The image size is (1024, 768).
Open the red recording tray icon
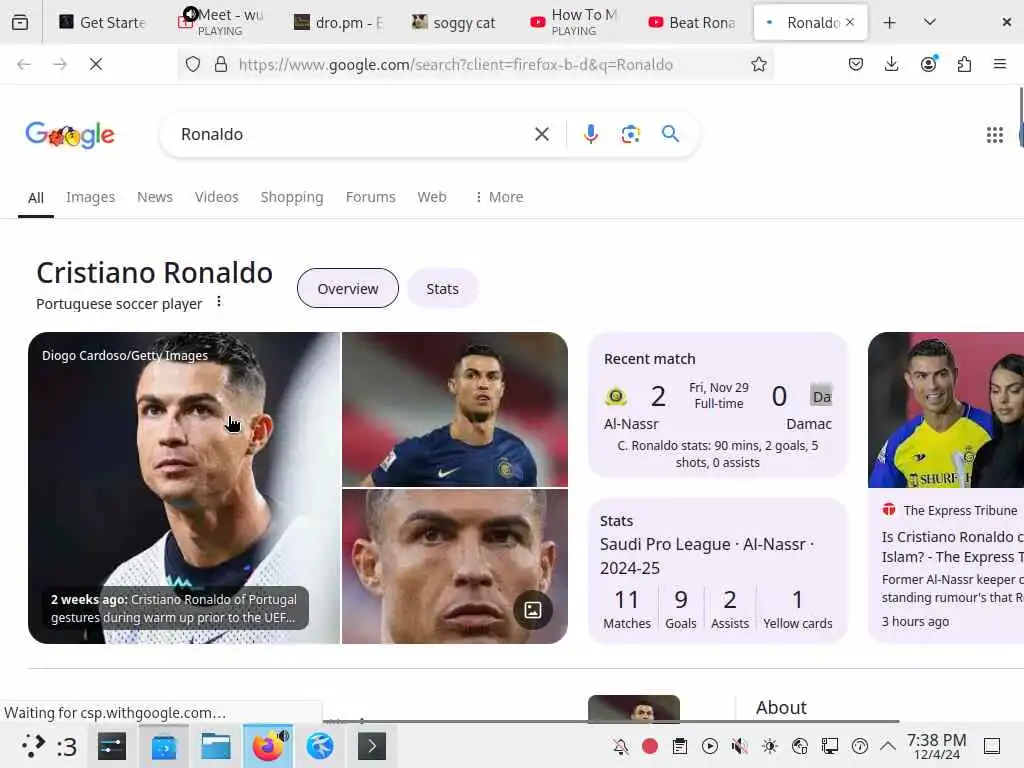650,746
